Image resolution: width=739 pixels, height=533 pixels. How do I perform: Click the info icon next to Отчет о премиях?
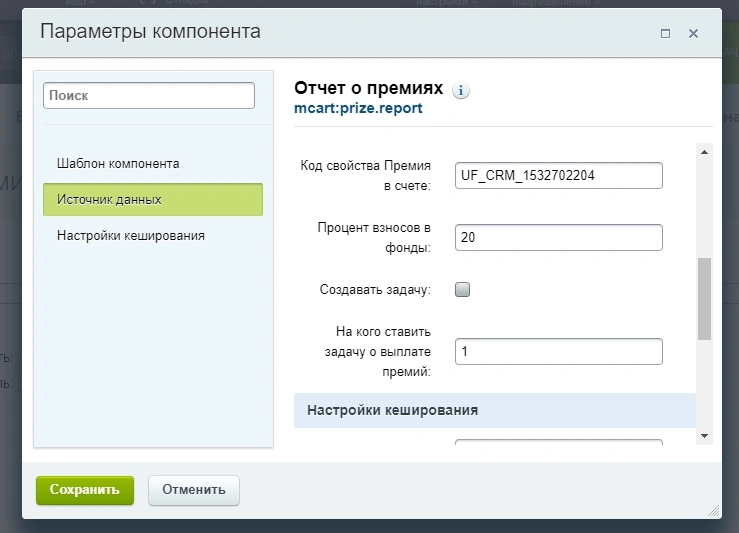pos(460,90)
